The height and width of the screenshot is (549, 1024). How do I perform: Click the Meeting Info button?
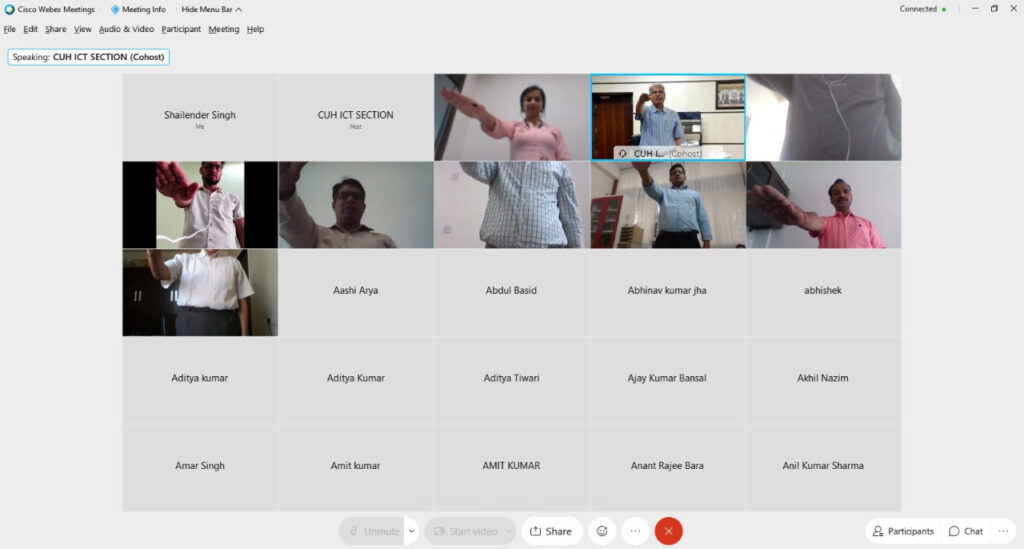click(138, 9)
